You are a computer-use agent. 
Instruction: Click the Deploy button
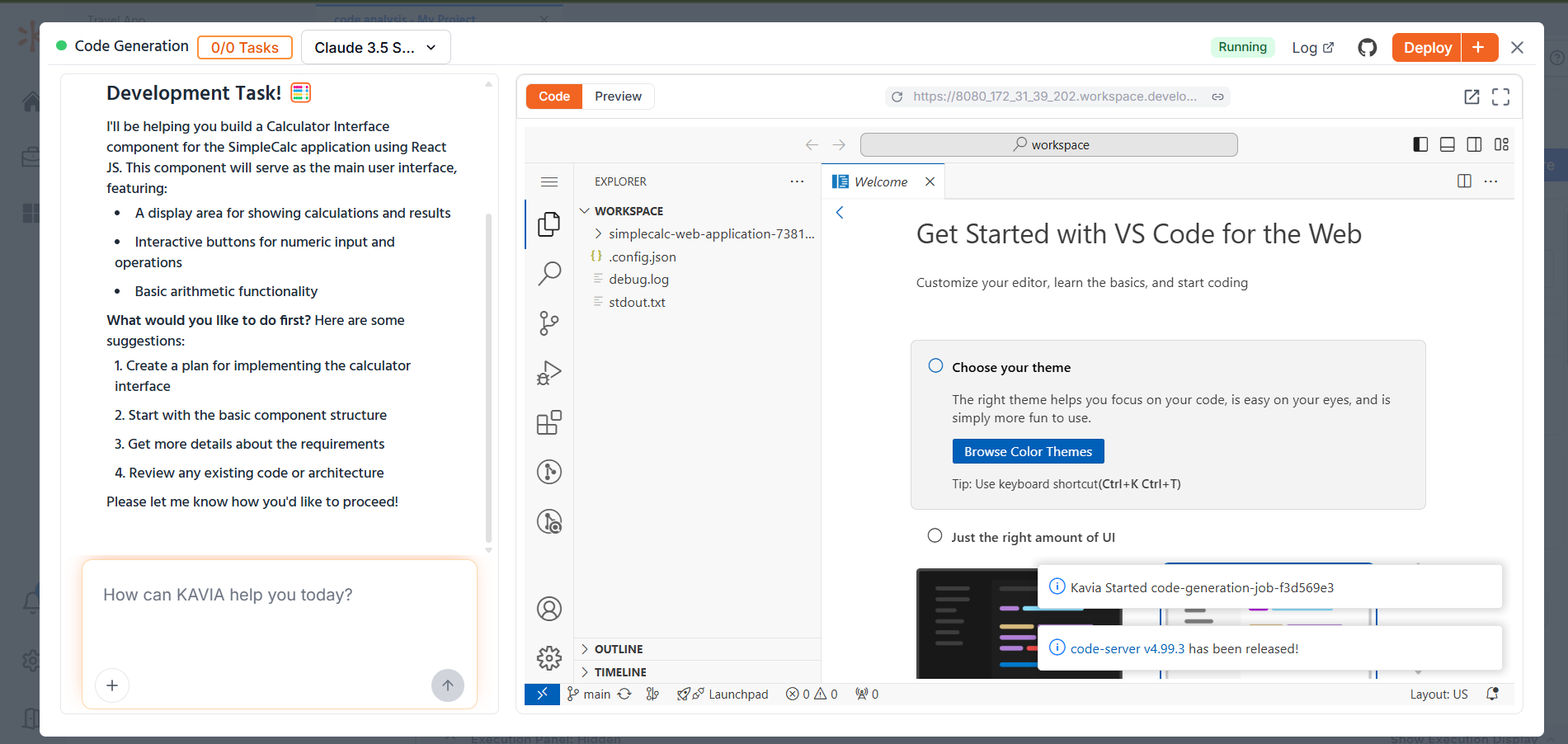click(x=1427, y=48)
